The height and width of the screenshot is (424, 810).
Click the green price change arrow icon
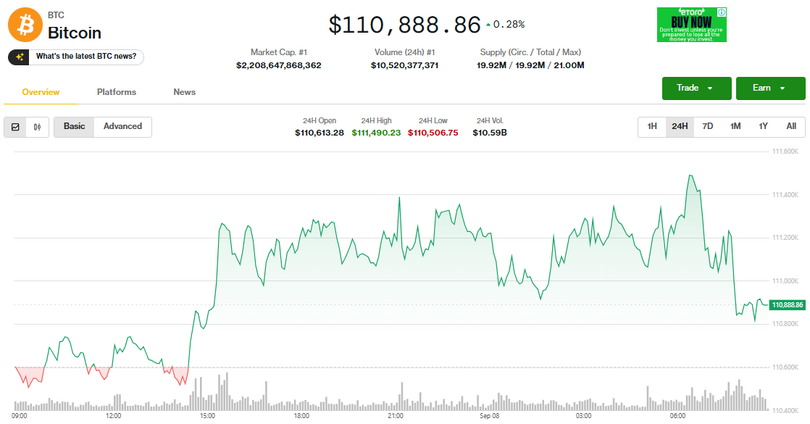point(488,24)
